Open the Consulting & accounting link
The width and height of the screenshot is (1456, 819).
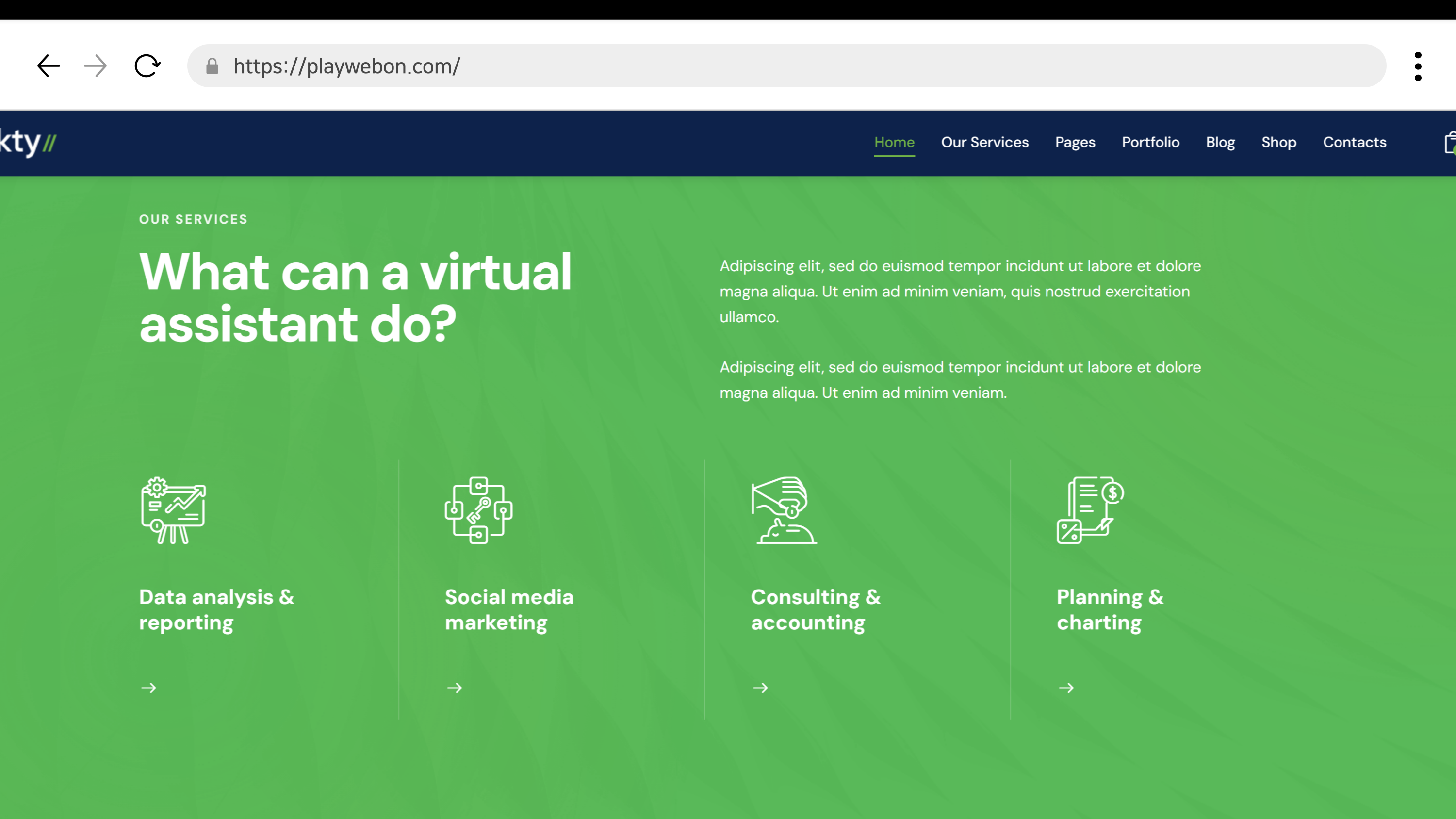pyautogui.click(x=815, y=610)
